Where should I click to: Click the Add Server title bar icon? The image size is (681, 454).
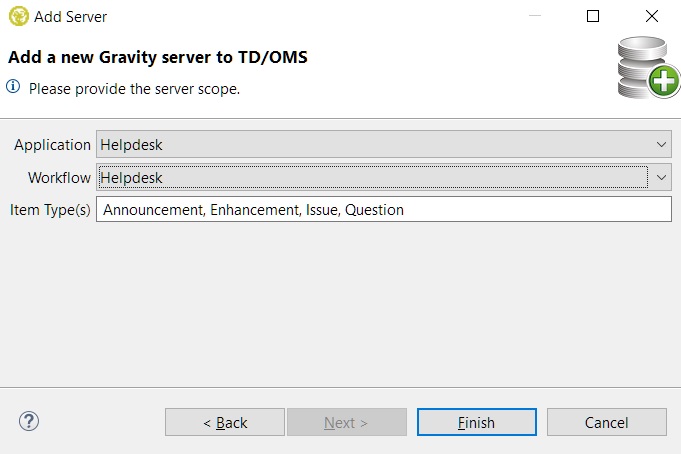(18, 16)
